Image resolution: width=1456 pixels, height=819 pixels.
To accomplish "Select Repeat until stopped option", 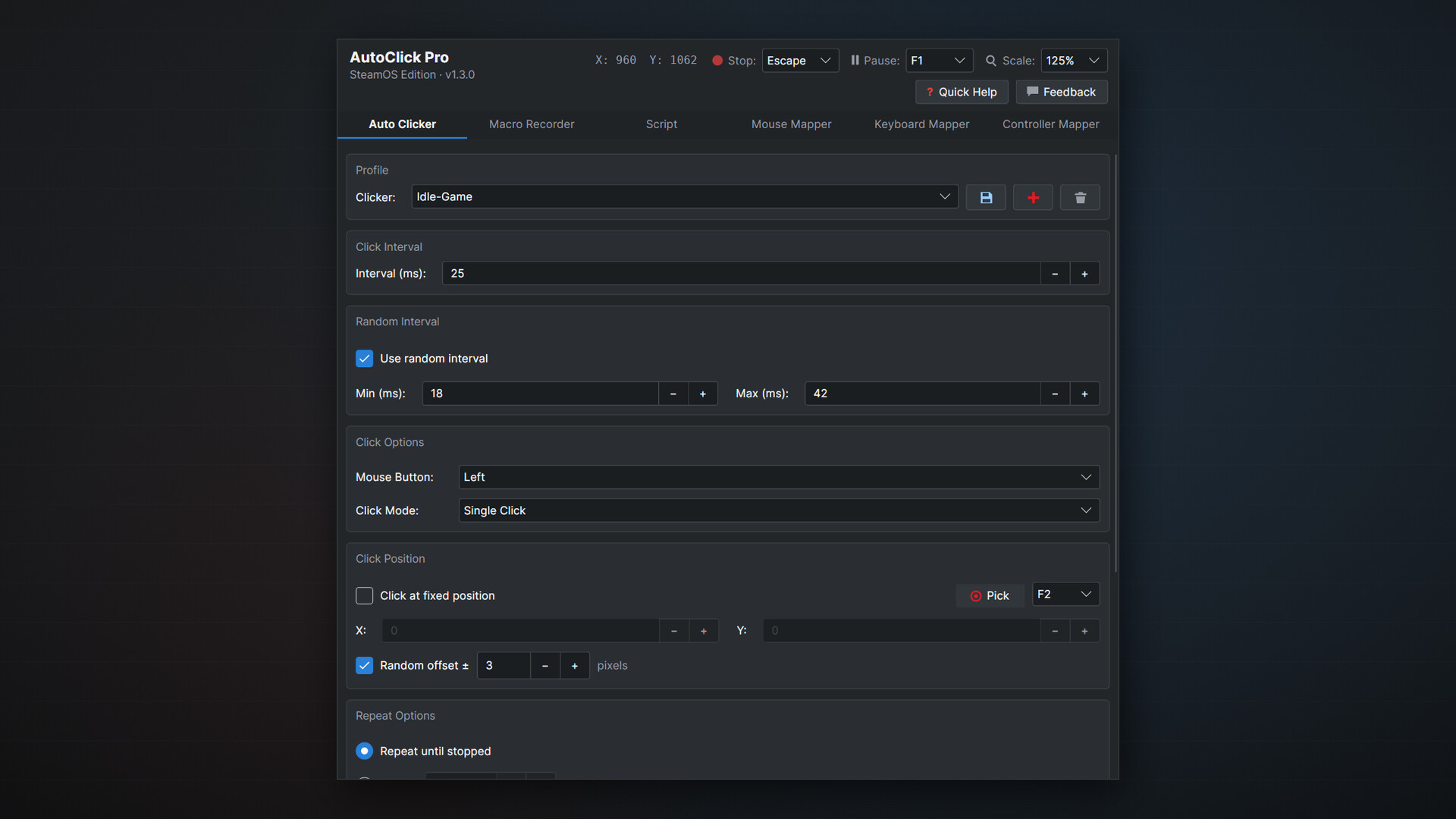I will point(364,751).
